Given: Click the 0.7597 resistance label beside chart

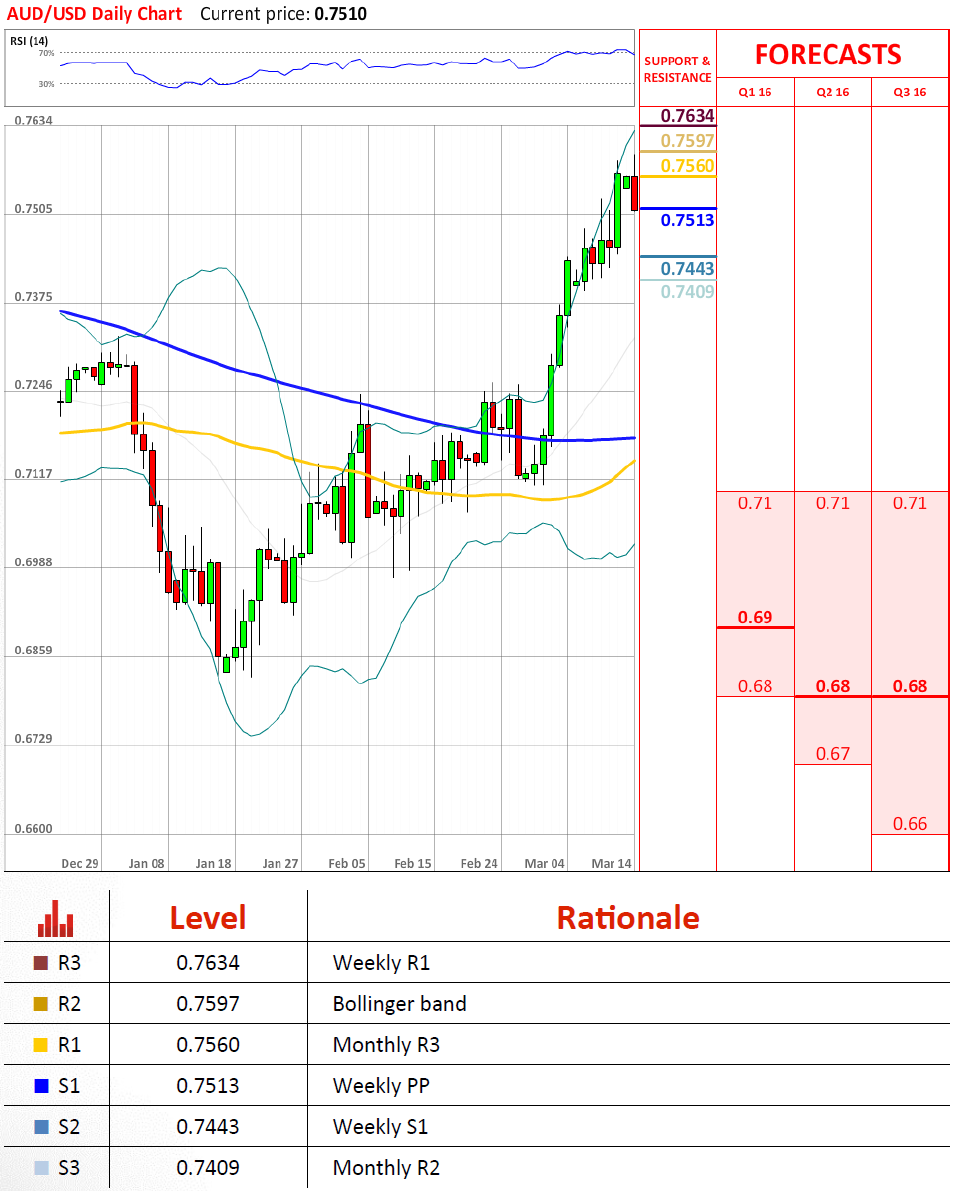Looking at the screenshot, I should click(x=687, y=141).
